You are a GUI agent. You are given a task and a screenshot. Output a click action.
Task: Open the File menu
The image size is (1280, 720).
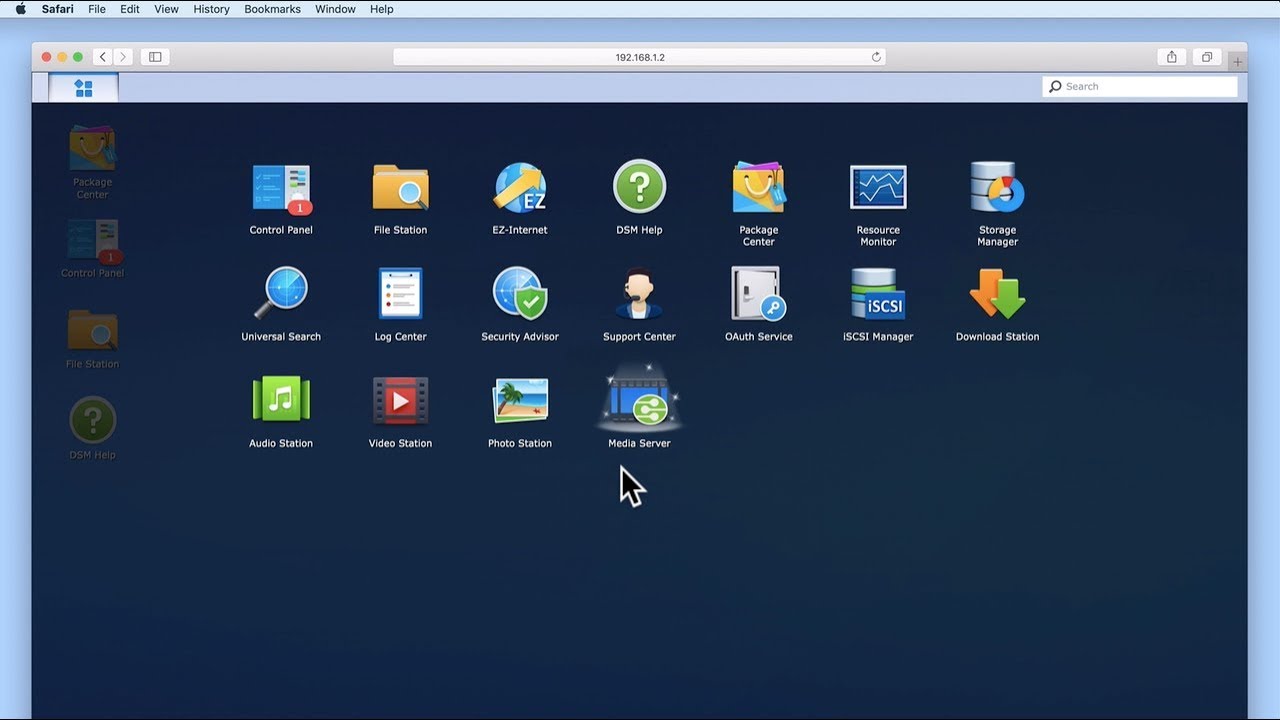pyautogui.click(x=97, y=9)
